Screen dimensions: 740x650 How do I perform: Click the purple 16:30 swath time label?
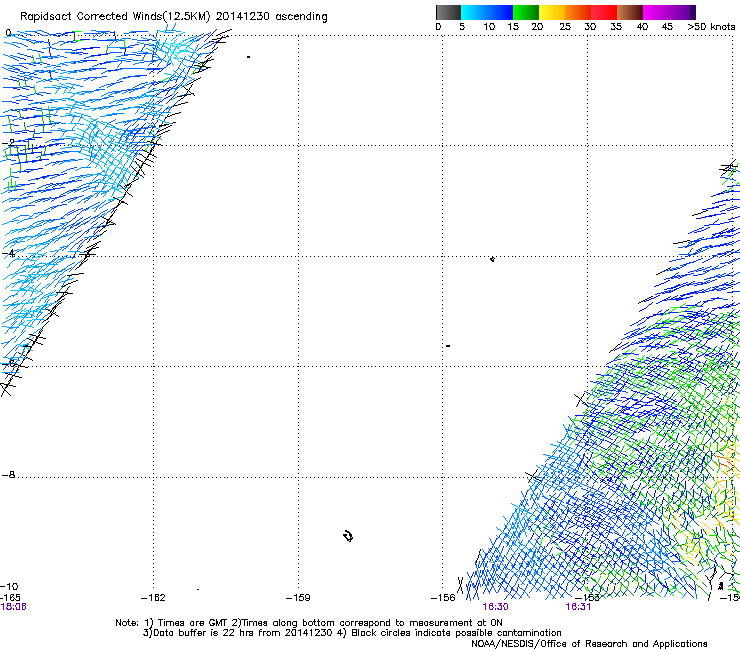(496, 607)
